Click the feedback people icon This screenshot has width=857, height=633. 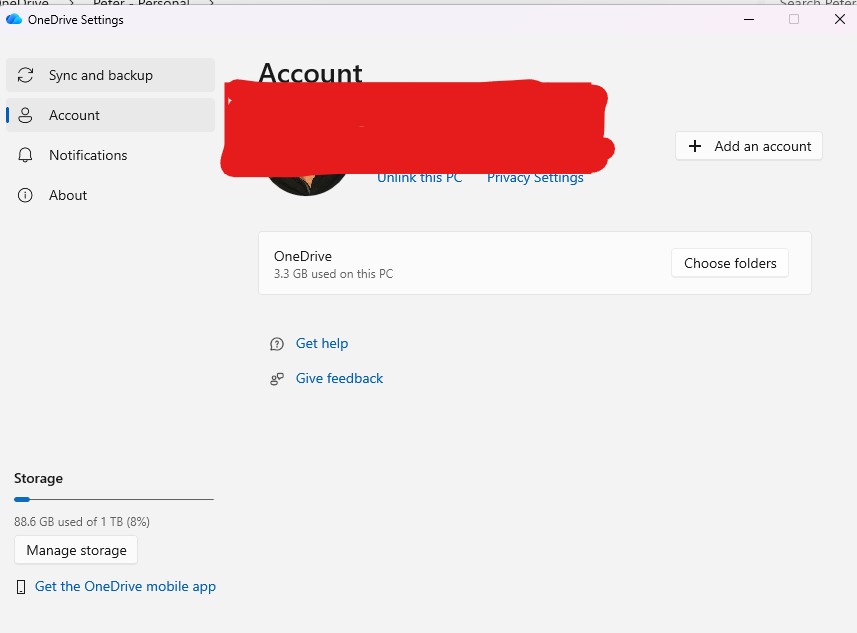click(277, 379)
